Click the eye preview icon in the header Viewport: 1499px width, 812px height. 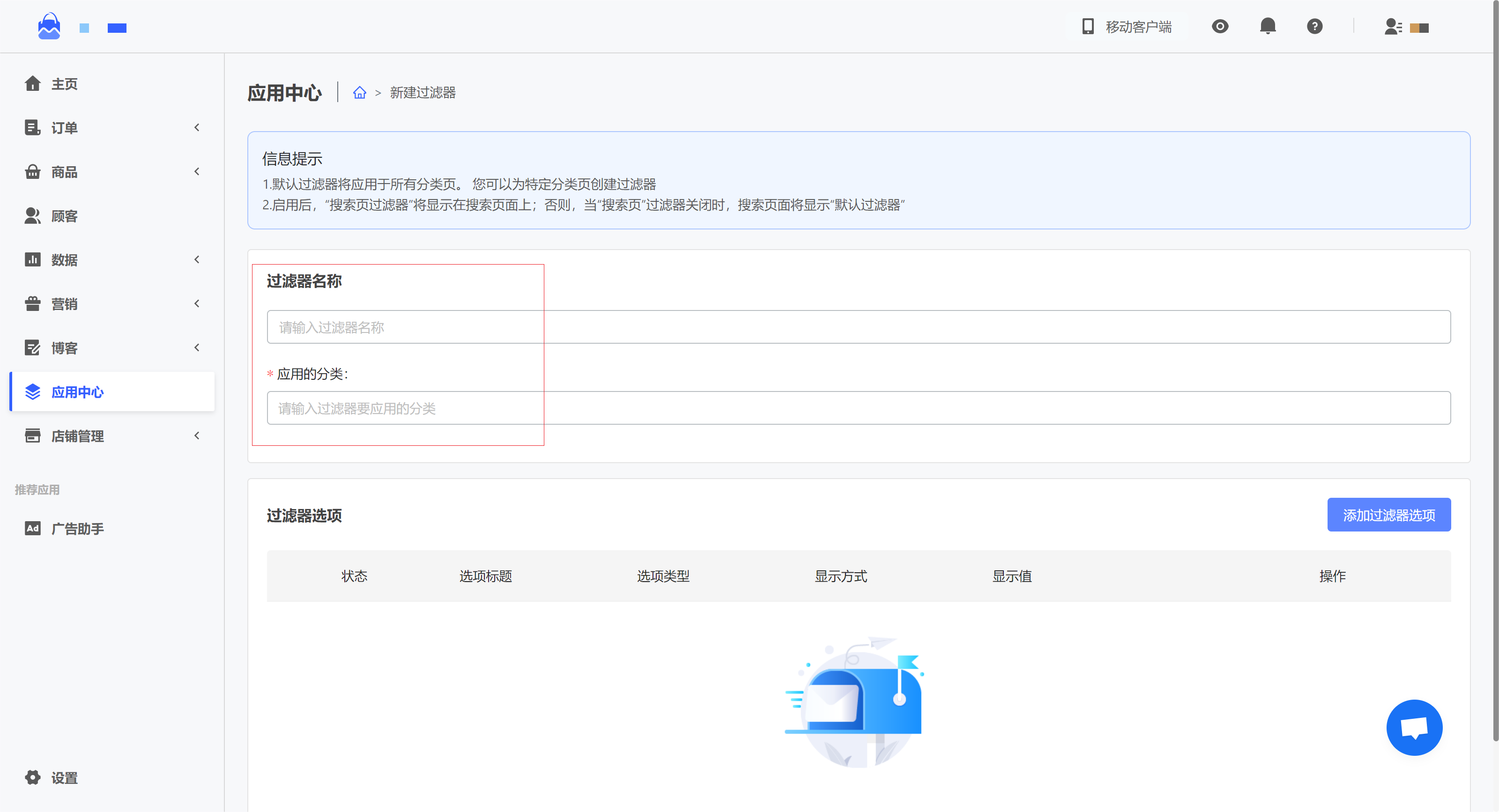tap(1220, 26)
